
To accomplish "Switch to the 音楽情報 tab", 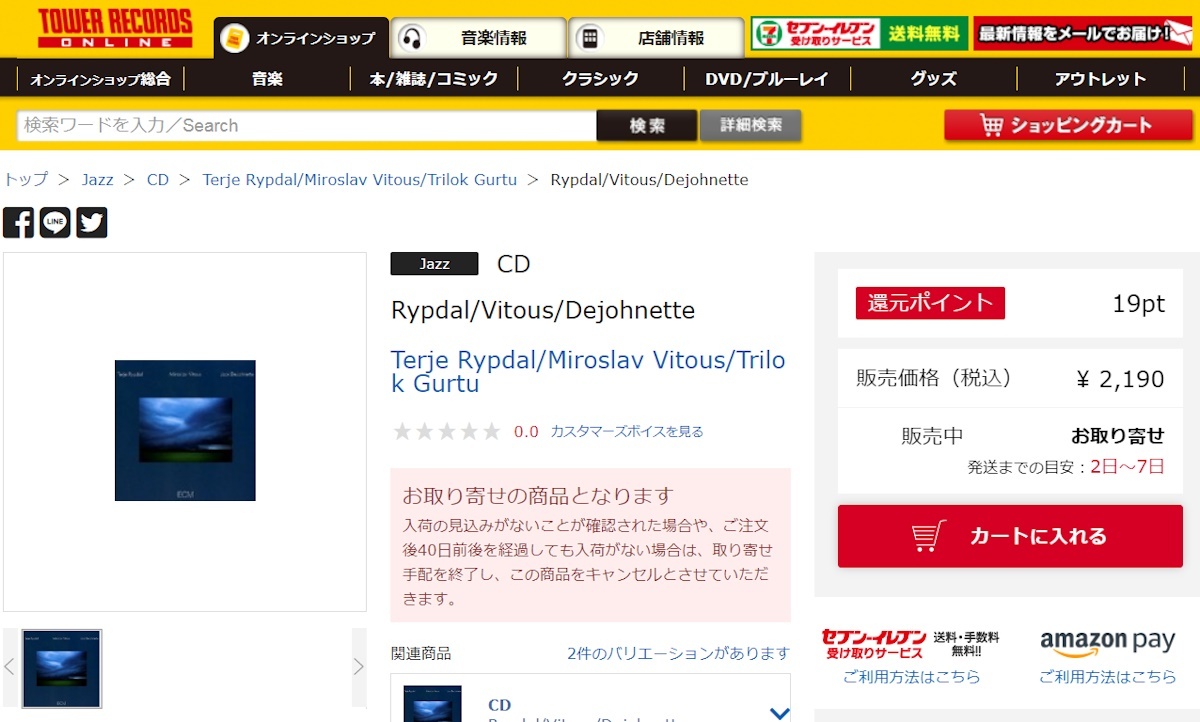I will [x=478, y=38].
